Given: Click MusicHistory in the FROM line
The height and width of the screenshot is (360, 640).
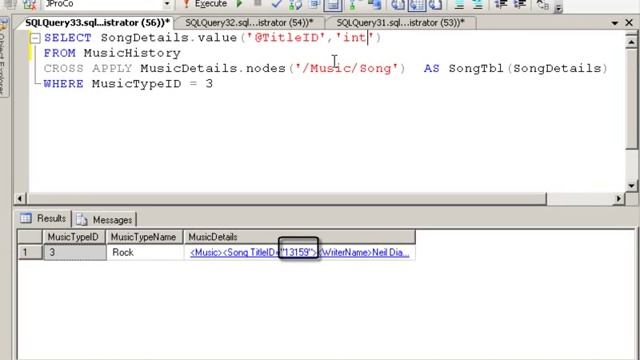Looking at the screenshot, I should [x=132, y=53].
